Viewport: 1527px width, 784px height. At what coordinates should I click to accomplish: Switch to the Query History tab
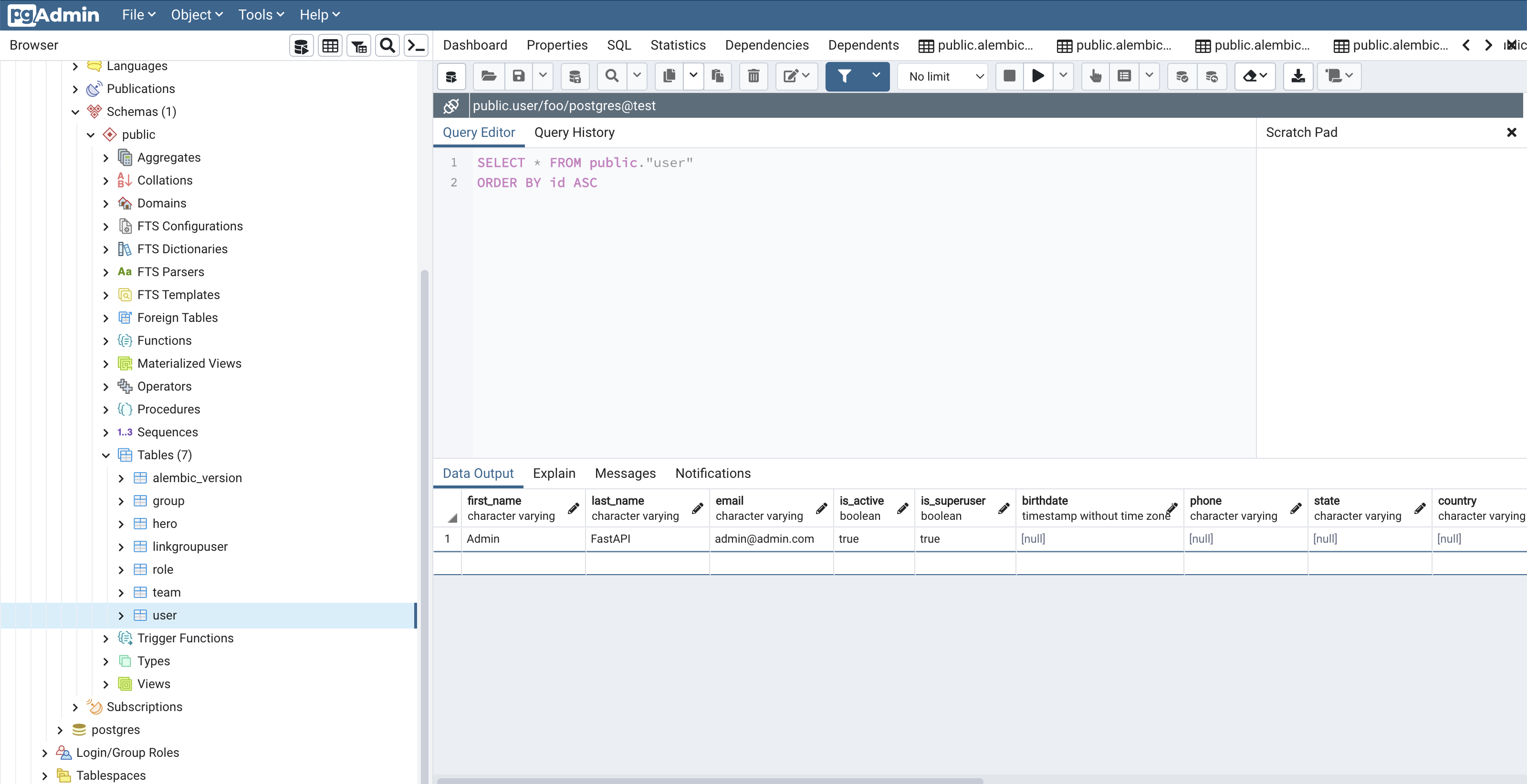574,132
